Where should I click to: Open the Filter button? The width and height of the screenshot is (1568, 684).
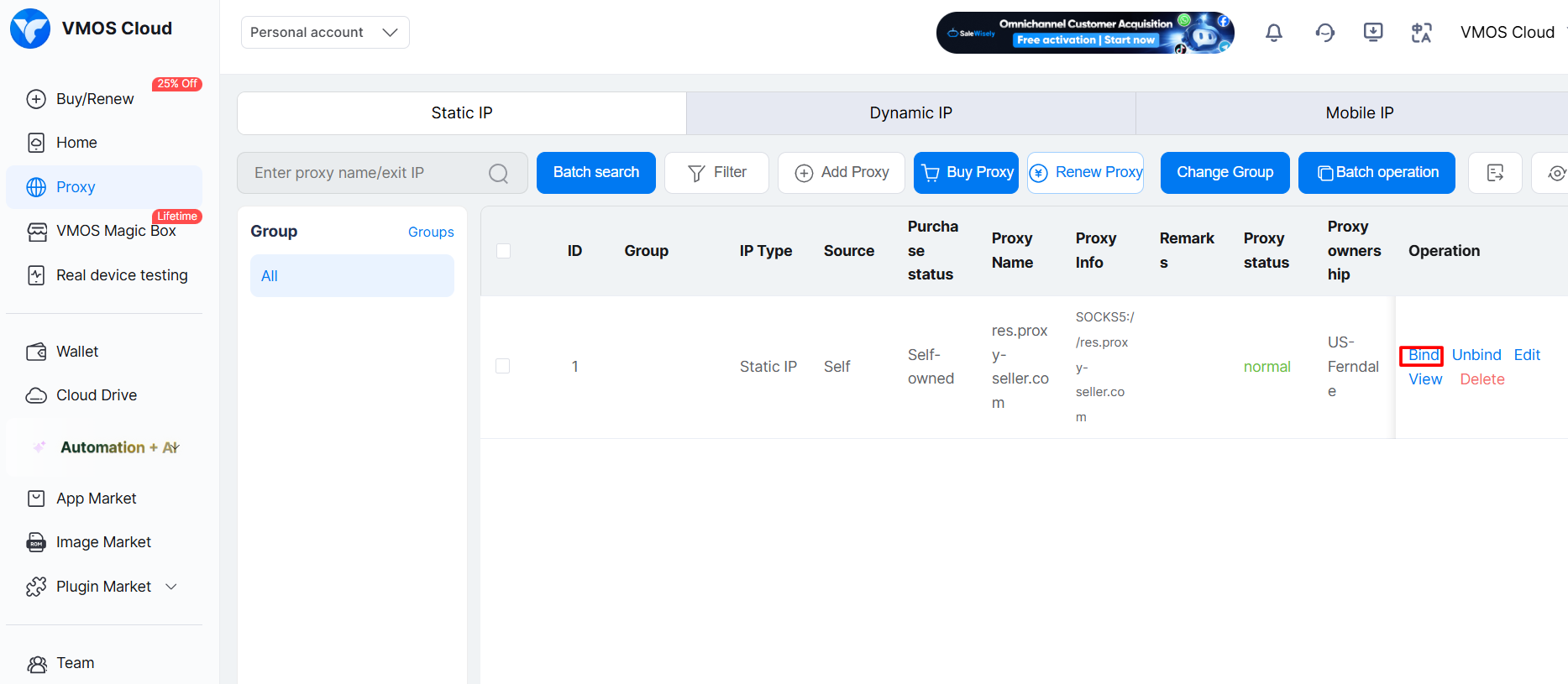[x=716, y=173]
